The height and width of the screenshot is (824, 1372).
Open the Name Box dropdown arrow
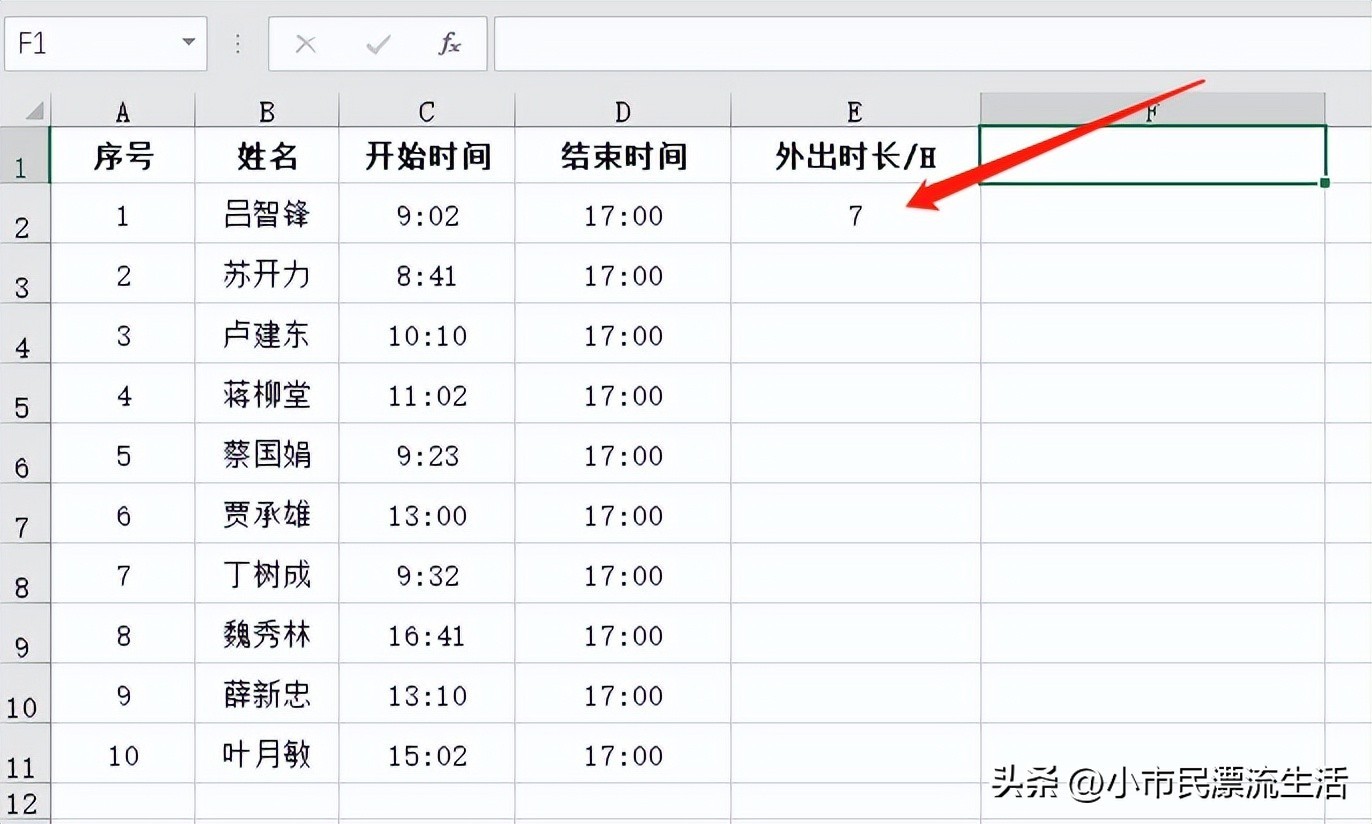(x=188, y=44)
